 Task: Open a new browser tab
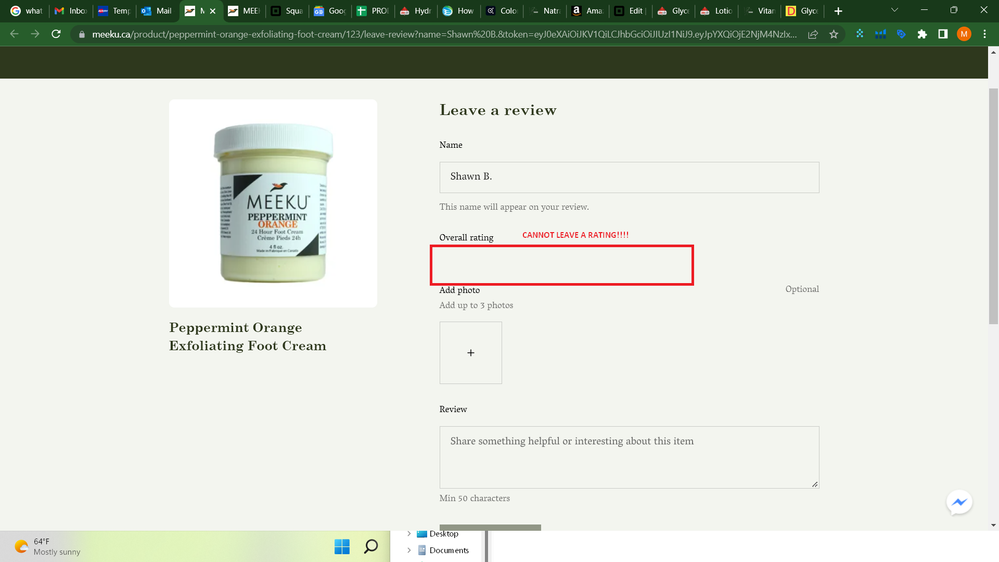(x=838, y=10)
